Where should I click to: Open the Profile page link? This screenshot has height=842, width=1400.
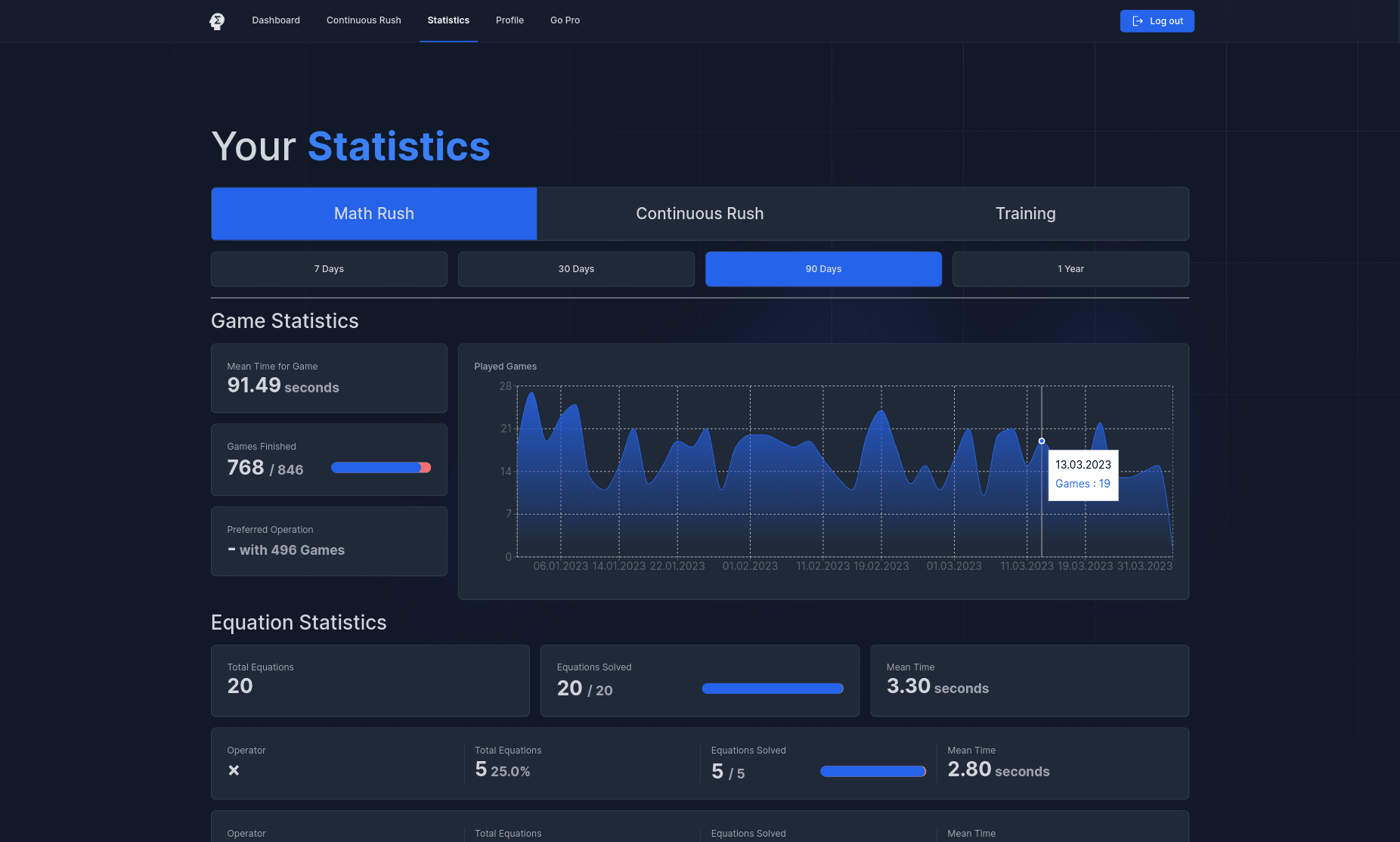tap(510, 20)
